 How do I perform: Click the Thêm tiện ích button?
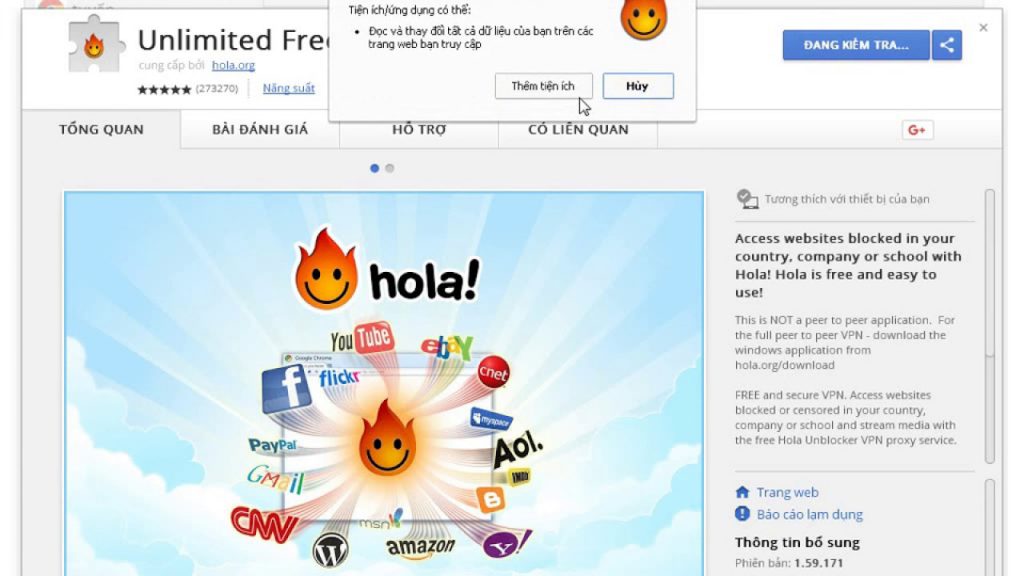point(543,86)
